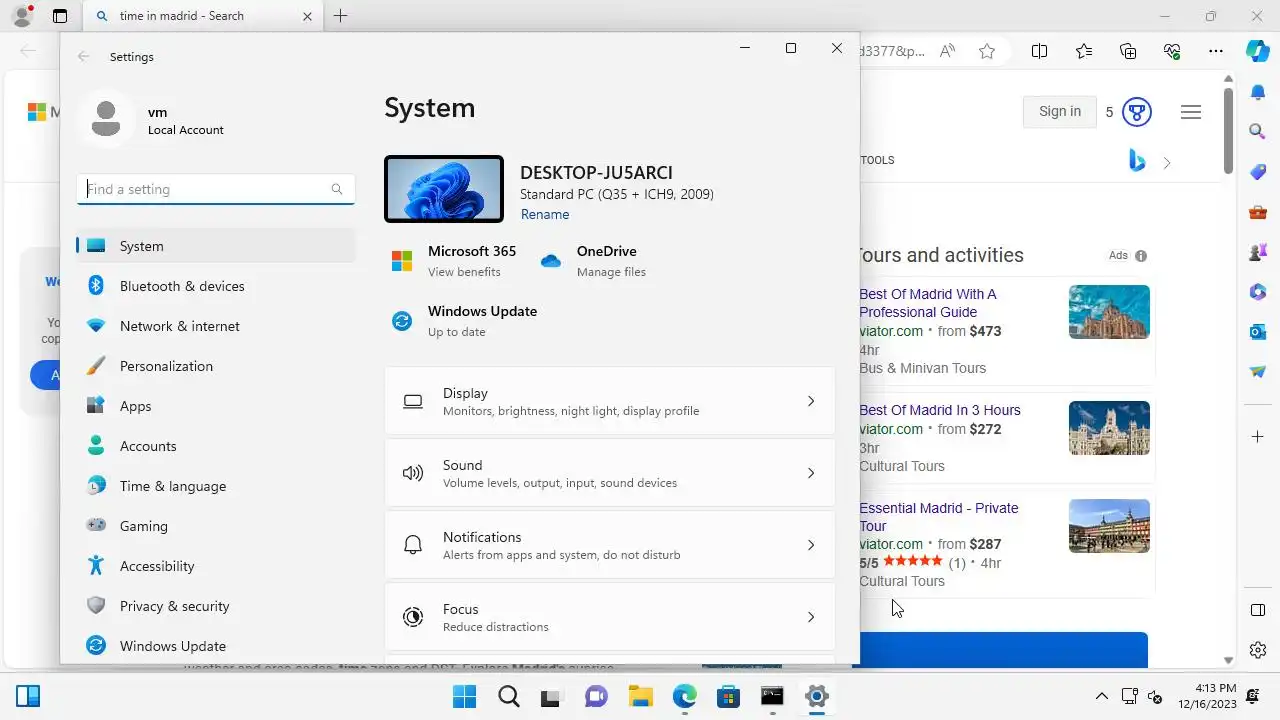Expand the Focus settings row
Image resolution: width=1280 pixels, height=720 pixels.
pyautogui.click(x=610, y=617)
